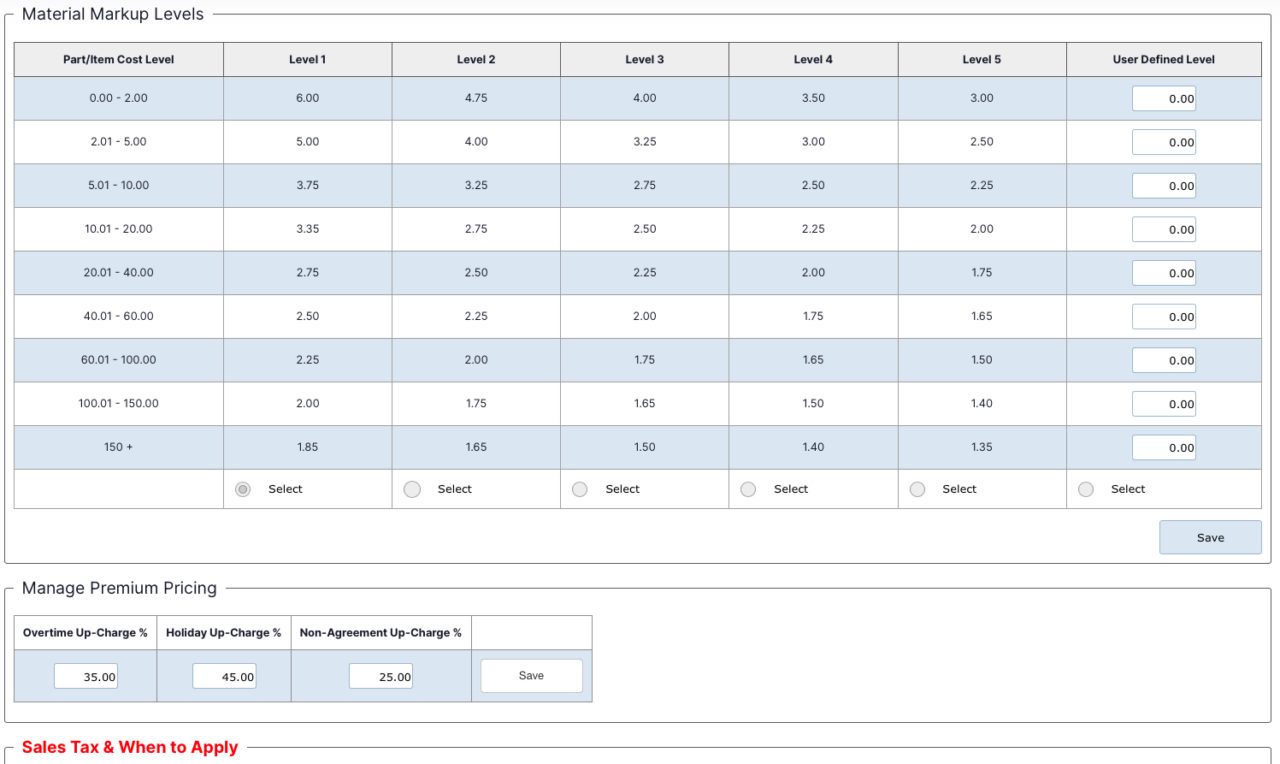This screenshot has width=1280, height=764.
Task: Click the Manage Premium Pricing heading
Action: tap(119, 588)
